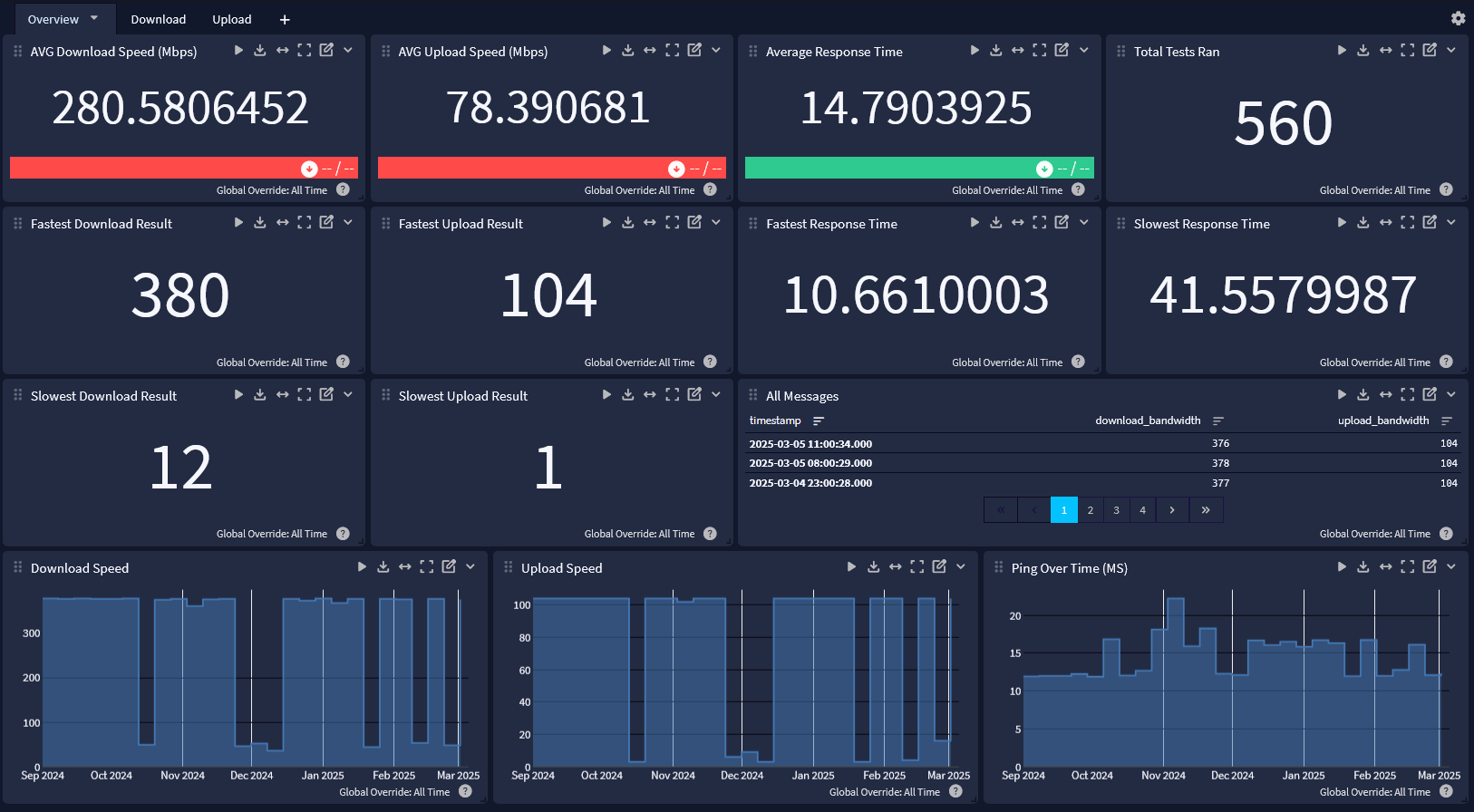
Task: Sort All Messages by timestamp column
Action: [819, 420]
